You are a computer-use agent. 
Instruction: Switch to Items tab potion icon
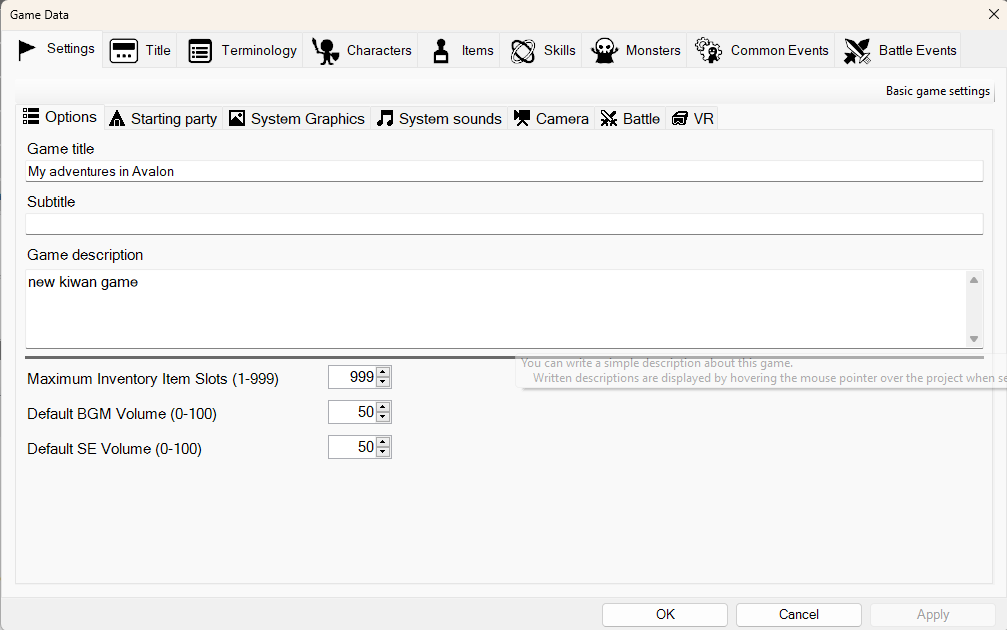(x=462, y=51)
